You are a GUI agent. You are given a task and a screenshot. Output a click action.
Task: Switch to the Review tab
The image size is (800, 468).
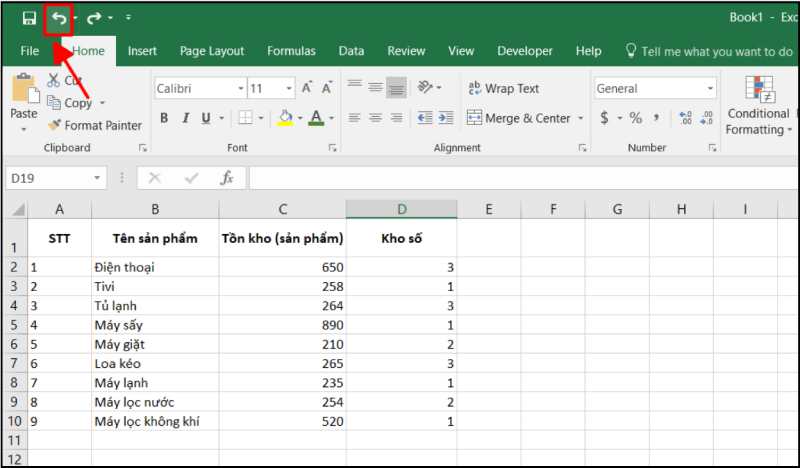pyautogui.click(x=406, y=51)
